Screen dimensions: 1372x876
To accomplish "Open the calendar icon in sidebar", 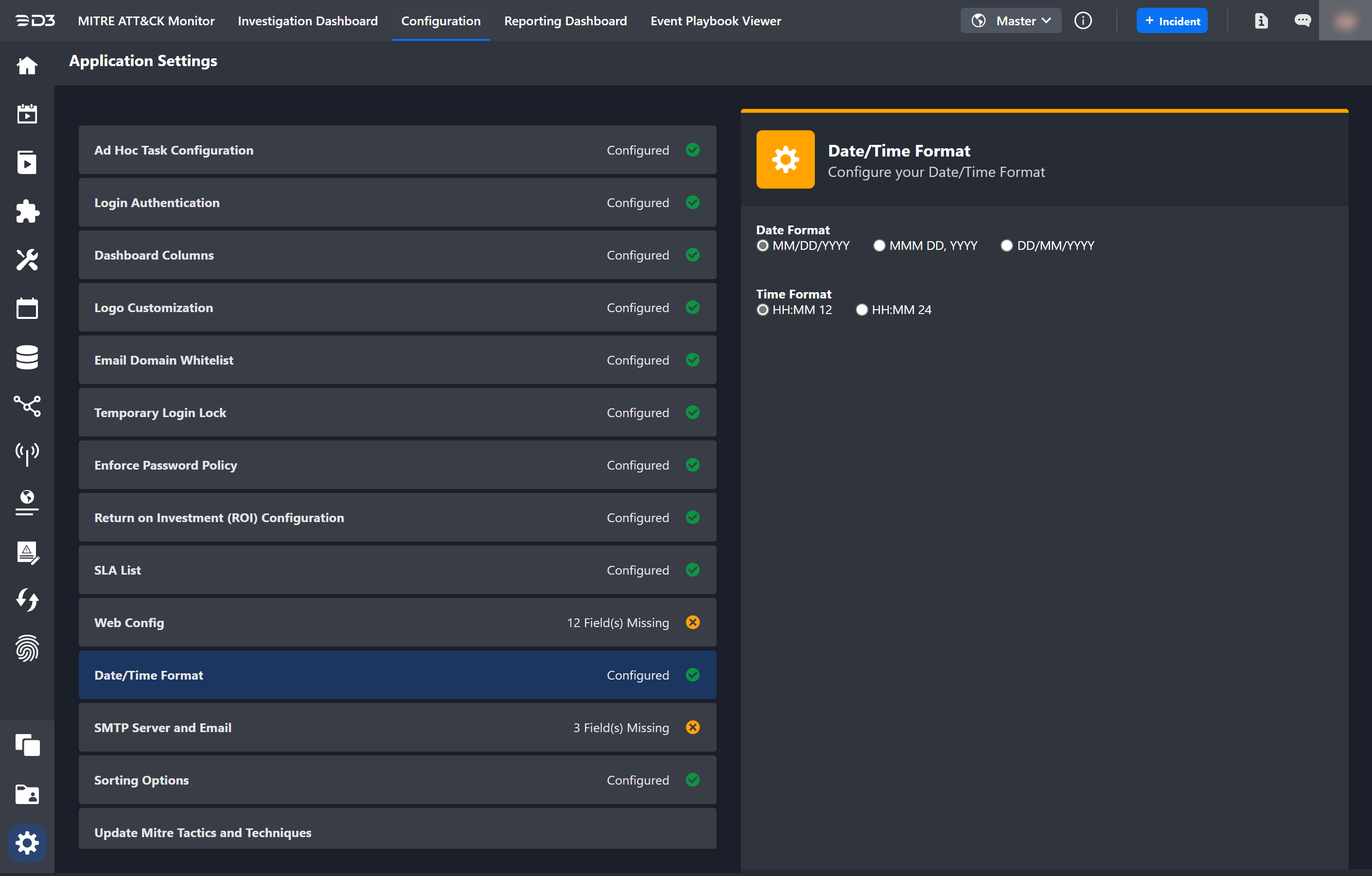I will pyautogui.click(x=27, y=309).
